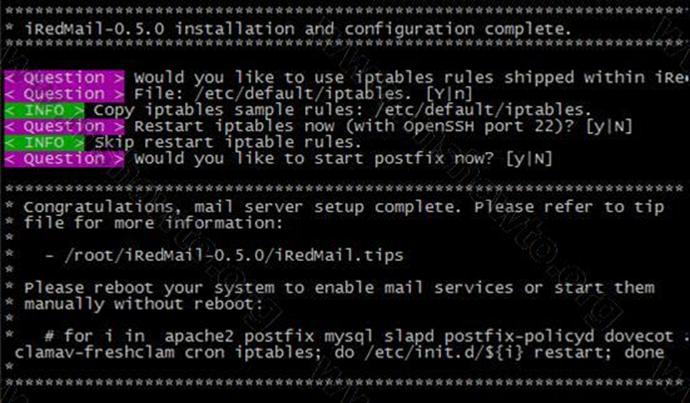Click the [y|N] prompt after start postfix now
This screenshot has width=690, height=403.
pyautogui.click(x=529, y=159)
